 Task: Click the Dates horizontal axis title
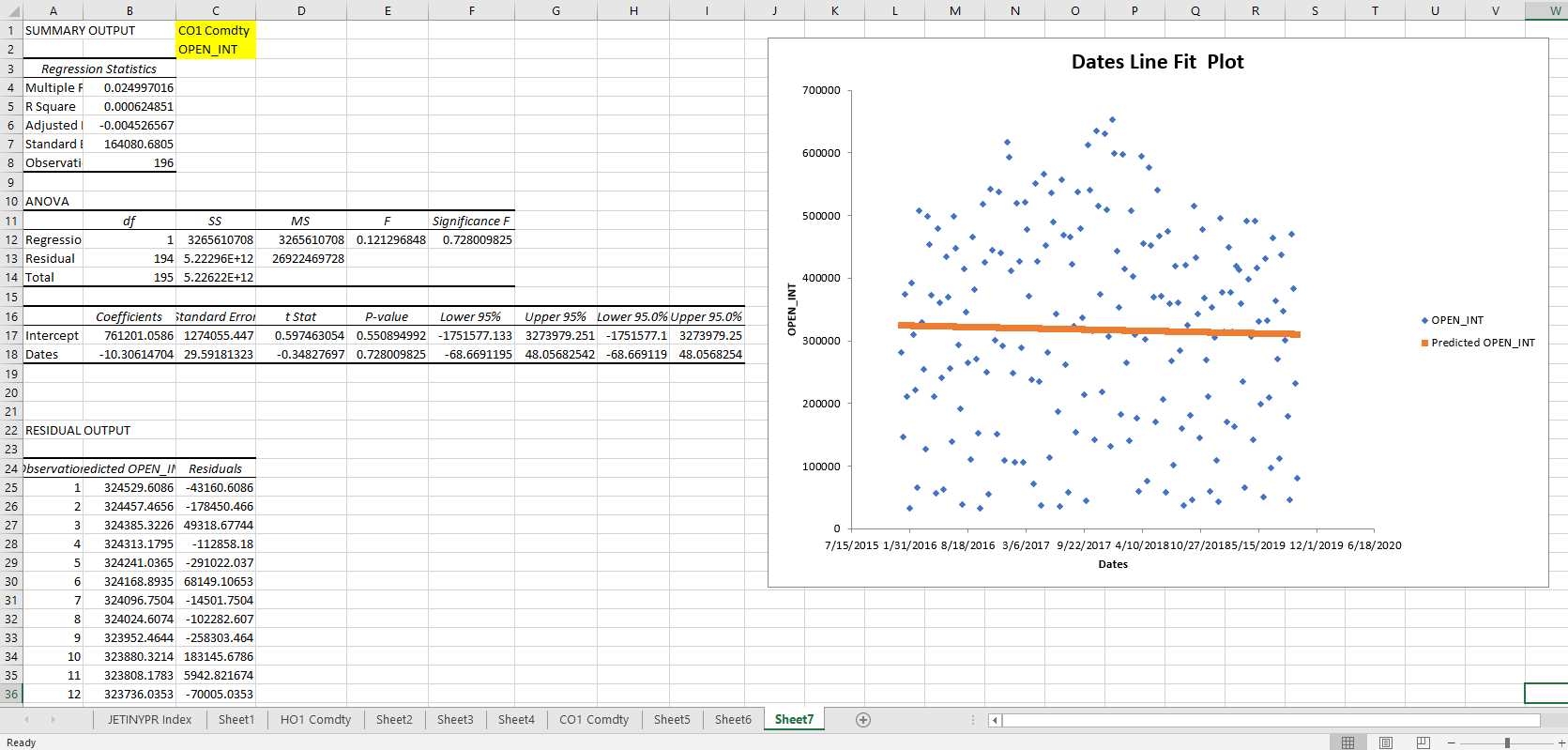pyautogui.click(x=1113, y=564)
